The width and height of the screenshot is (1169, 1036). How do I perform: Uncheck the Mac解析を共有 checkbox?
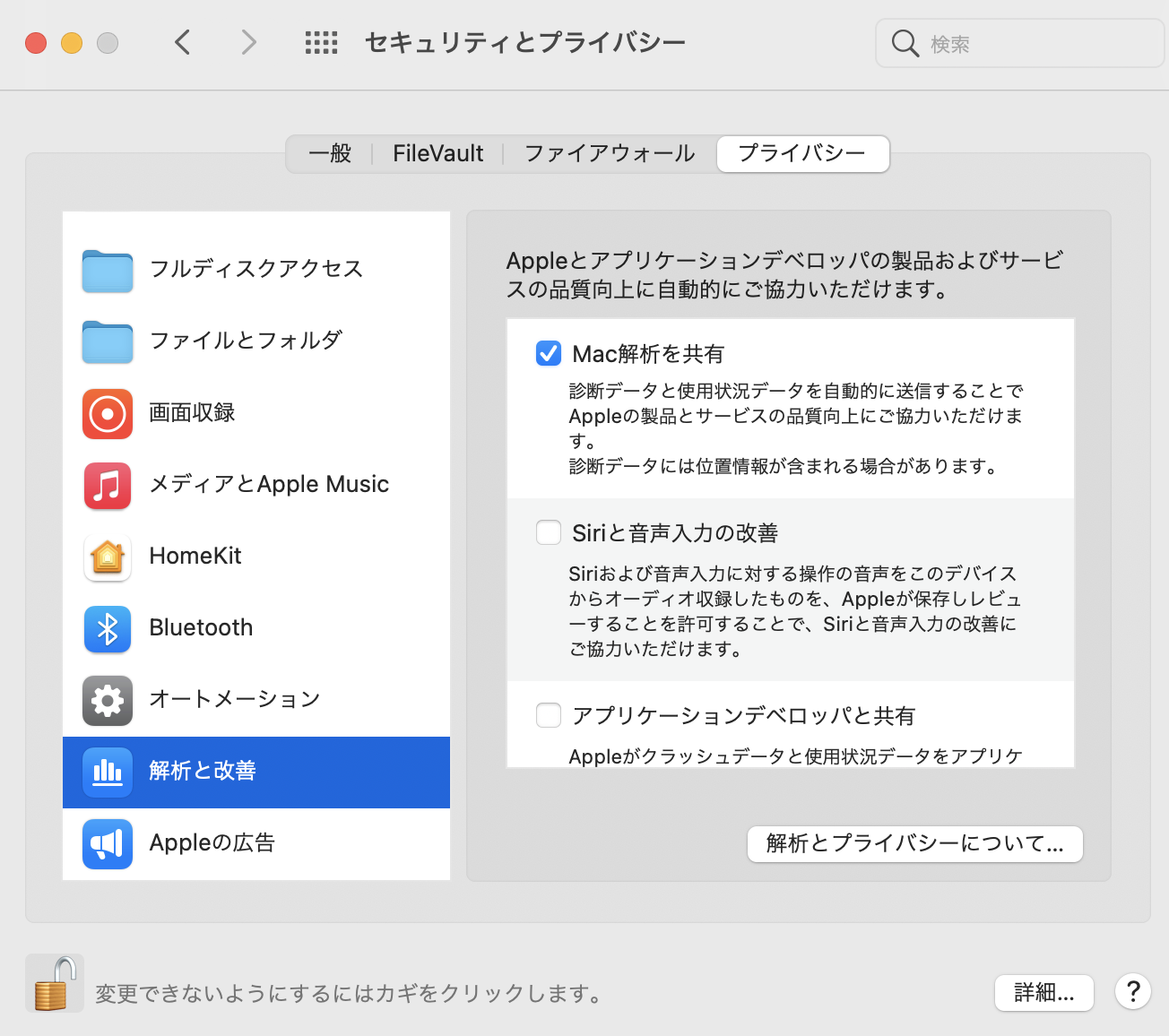(x=549, y=353)
